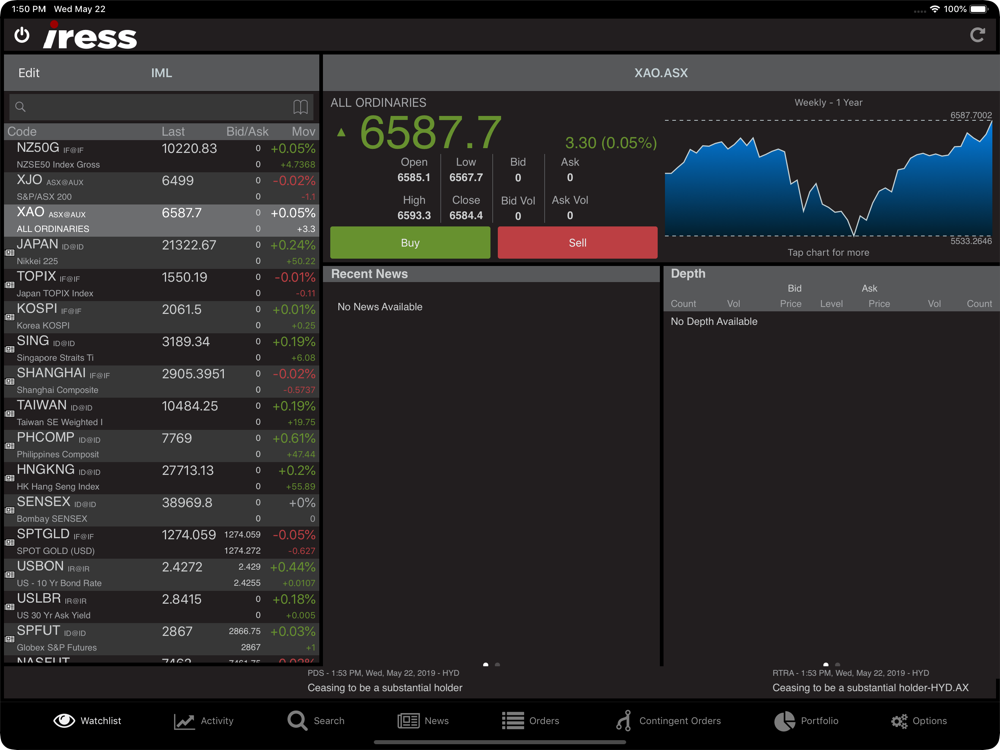Screen dimensions: 1000x750
Task: Click the watchlist search field
Action: pyautogui.click(x=161, y=107)
